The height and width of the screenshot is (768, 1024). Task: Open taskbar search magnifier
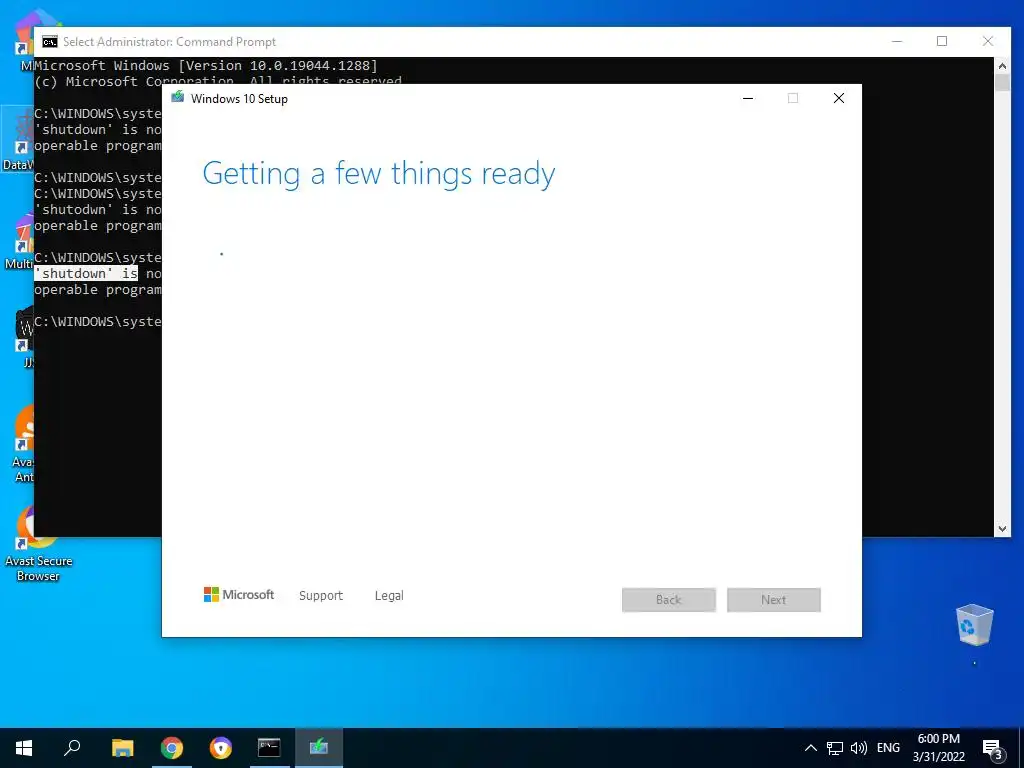72,748
